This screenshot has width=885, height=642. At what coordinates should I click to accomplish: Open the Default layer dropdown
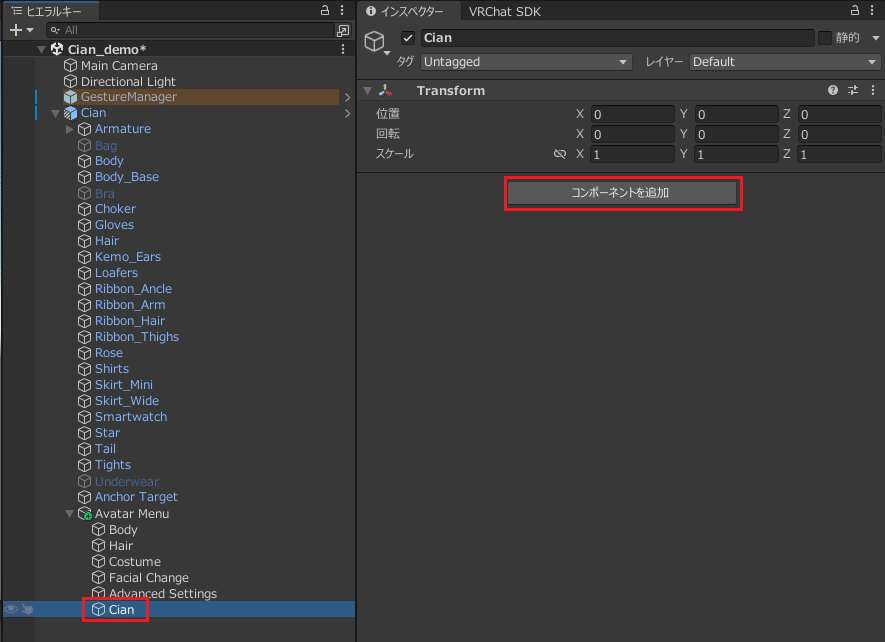coord(784,62)
